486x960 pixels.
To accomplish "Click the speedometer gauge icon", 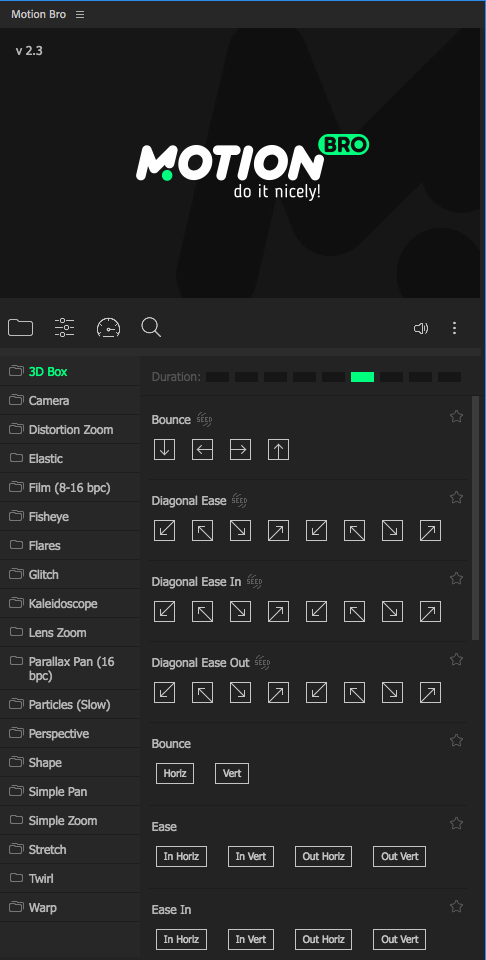I will tap(108, 328).
